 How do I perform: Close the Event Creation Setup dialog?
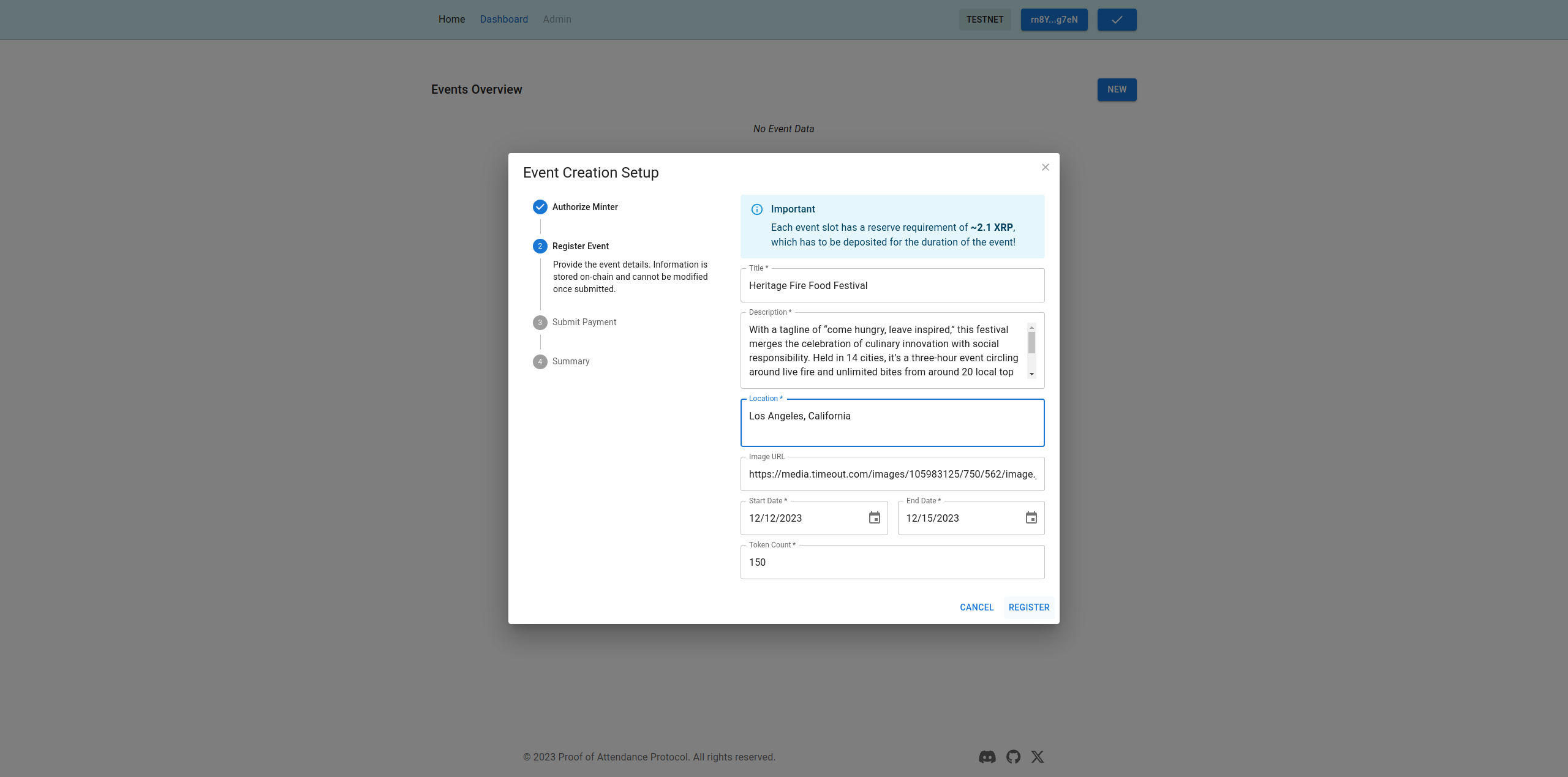pos(1046,167)
